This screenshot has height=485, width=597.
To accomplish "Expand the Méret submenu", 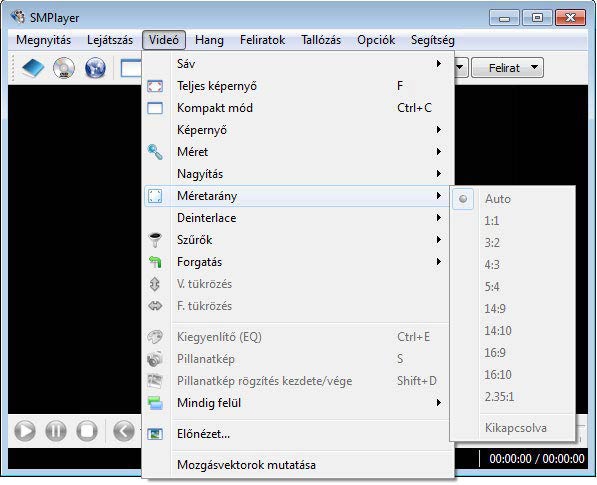I will [x=298, y=152].
